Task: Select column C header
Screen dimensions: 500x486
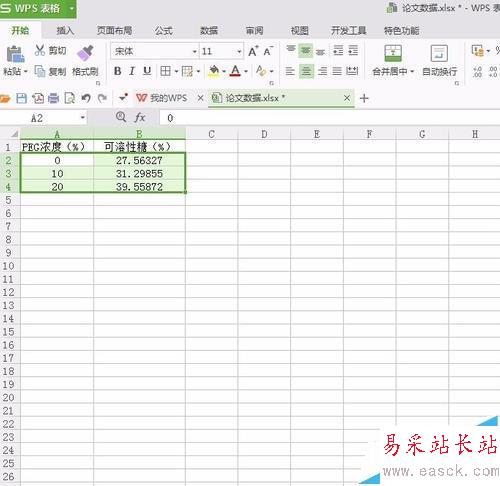Action: pos(211,134)
